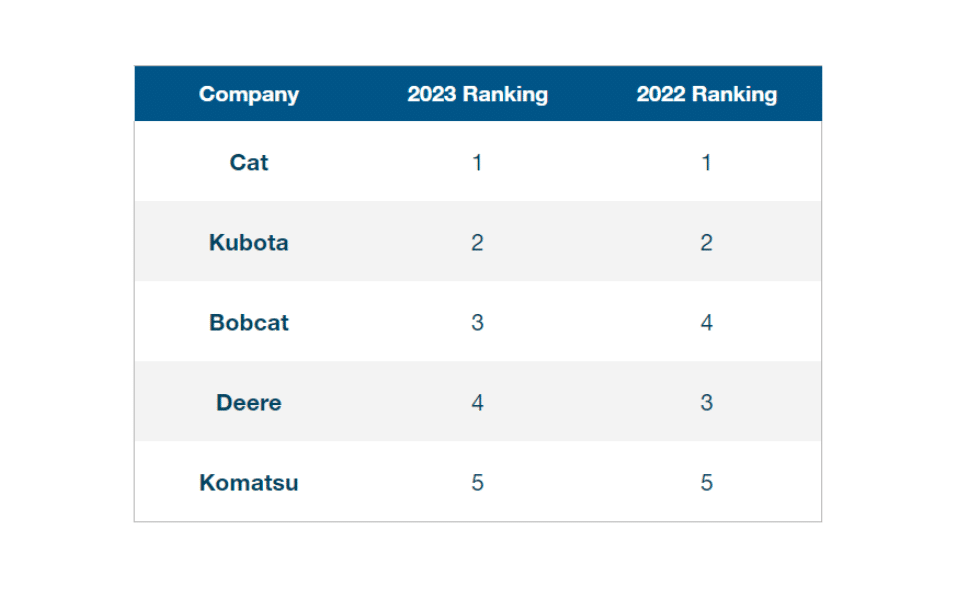Click Cat's 2022 ranking value

click(706, 162)
